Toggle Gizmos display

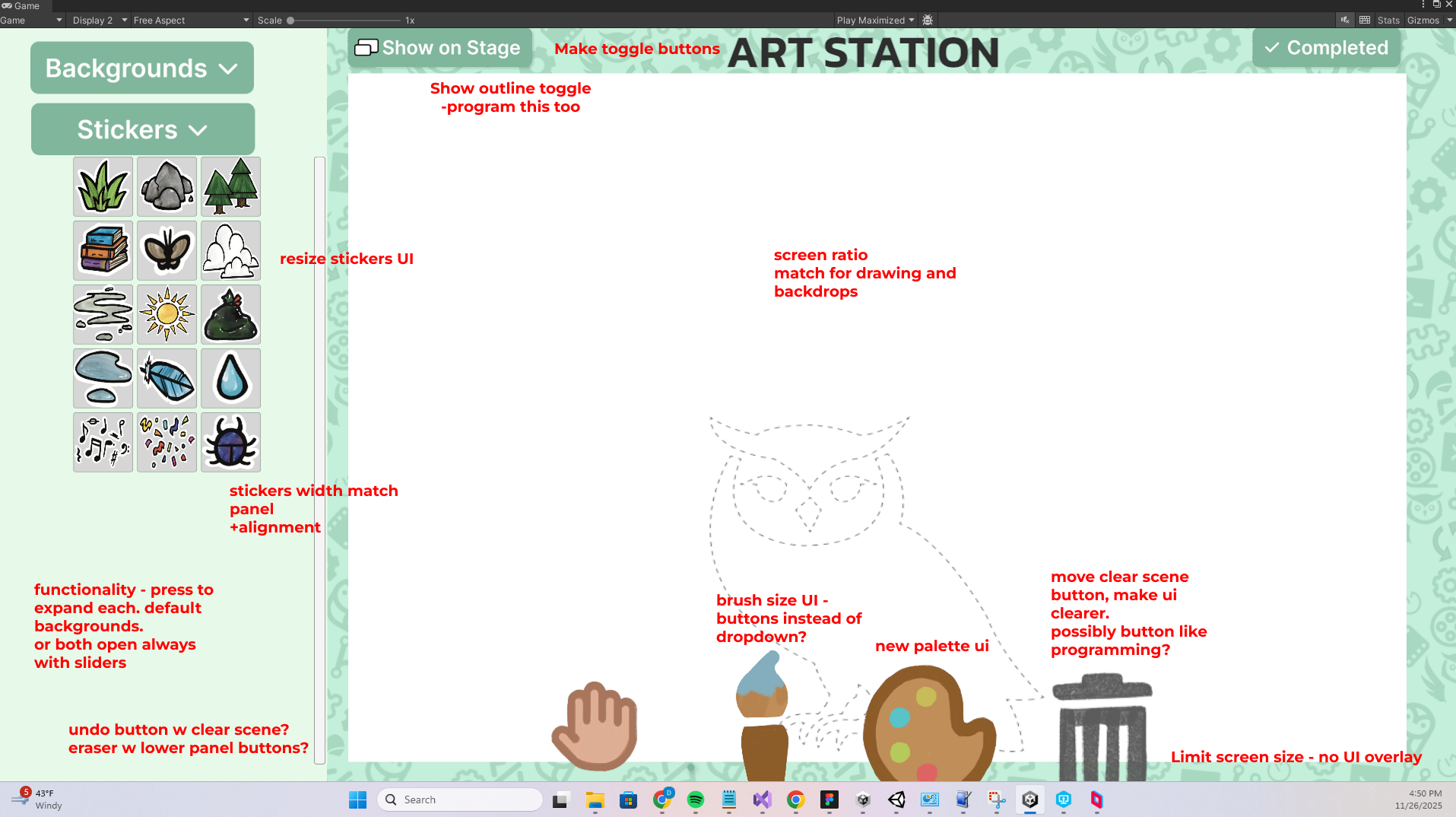click(1423, 21)
